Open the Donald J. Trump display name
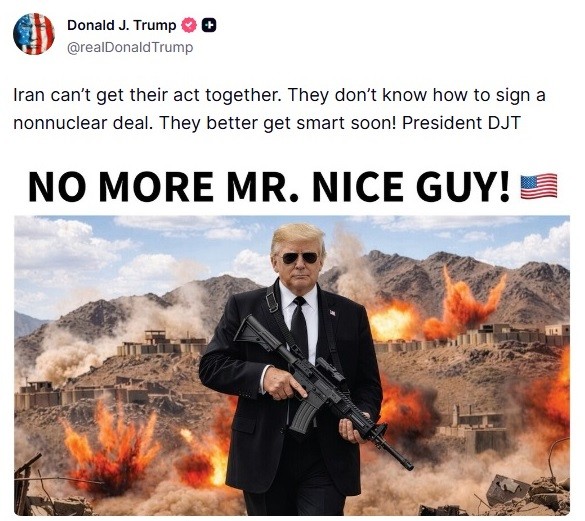Viewport: 585px width, 521px height. [122, 25]
